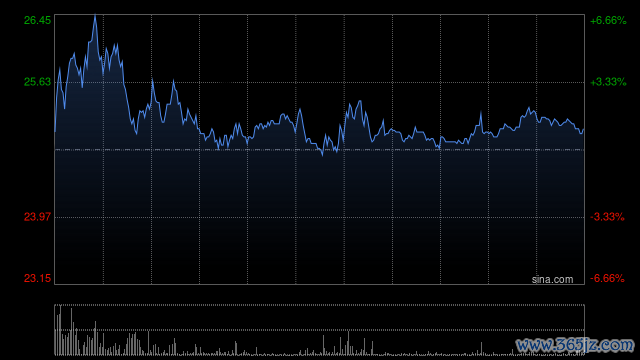Click the 26.45 top price label
Image resolution: width=640 pixels, height=360 pixels.
[38, 20]
